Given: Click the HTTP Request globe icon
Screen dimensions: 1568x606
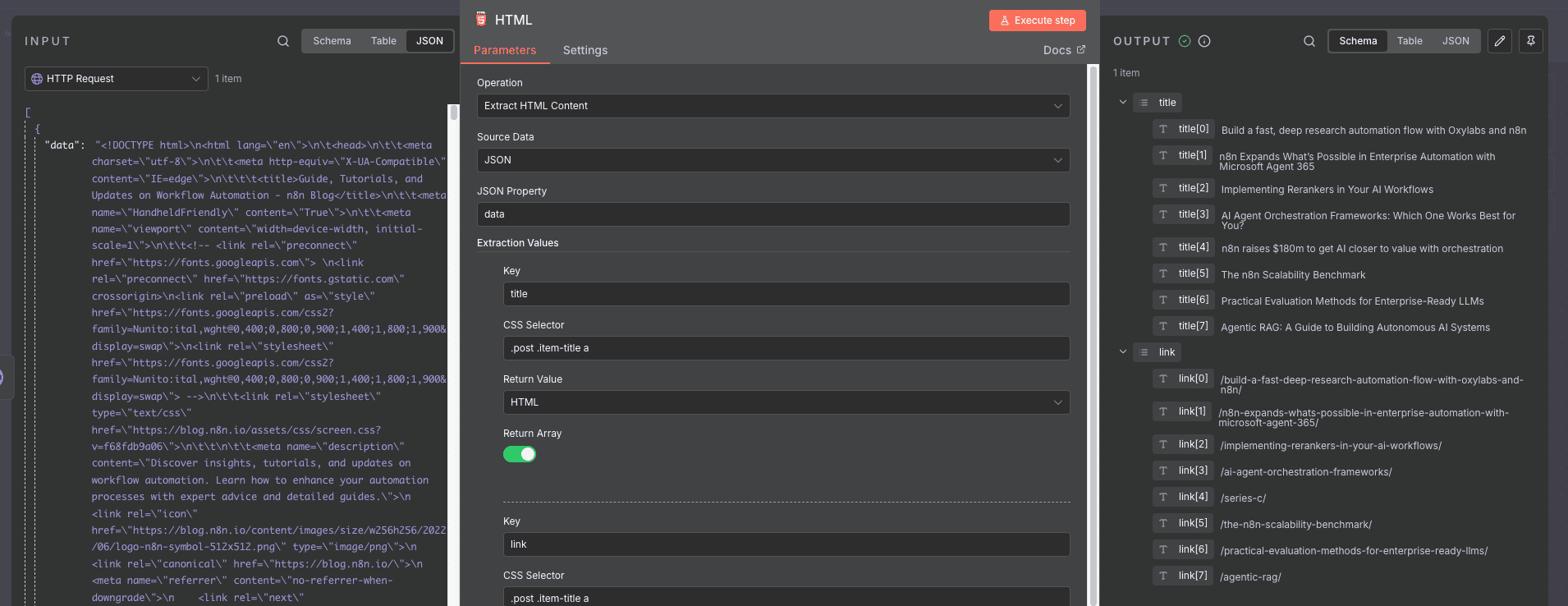Looking at the screenshot, I should tap(37, 79).
